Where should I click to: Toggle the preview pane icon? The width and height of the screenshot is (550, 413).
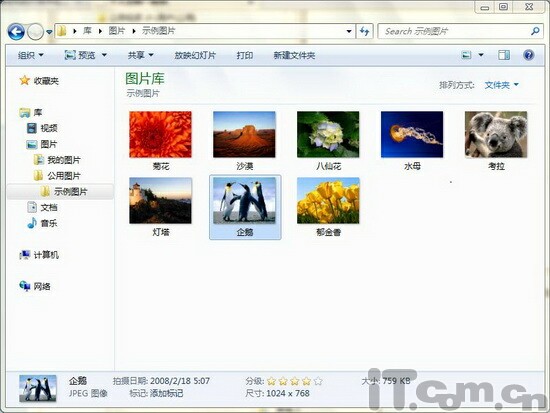click(x=504, y=55)
